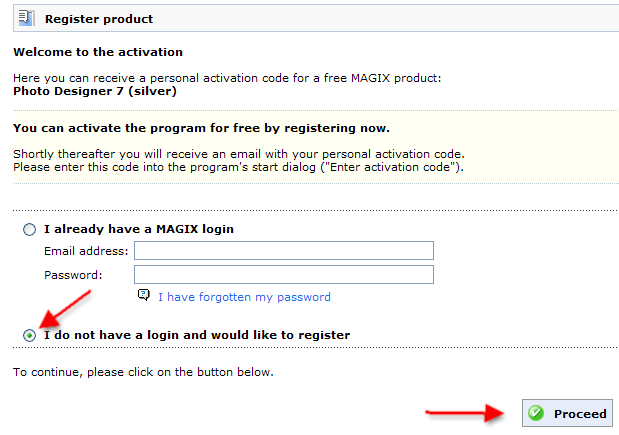Click the "I already have a MAGIX login" label text
This screenshot has height=435, width=619.
(138, 229)
